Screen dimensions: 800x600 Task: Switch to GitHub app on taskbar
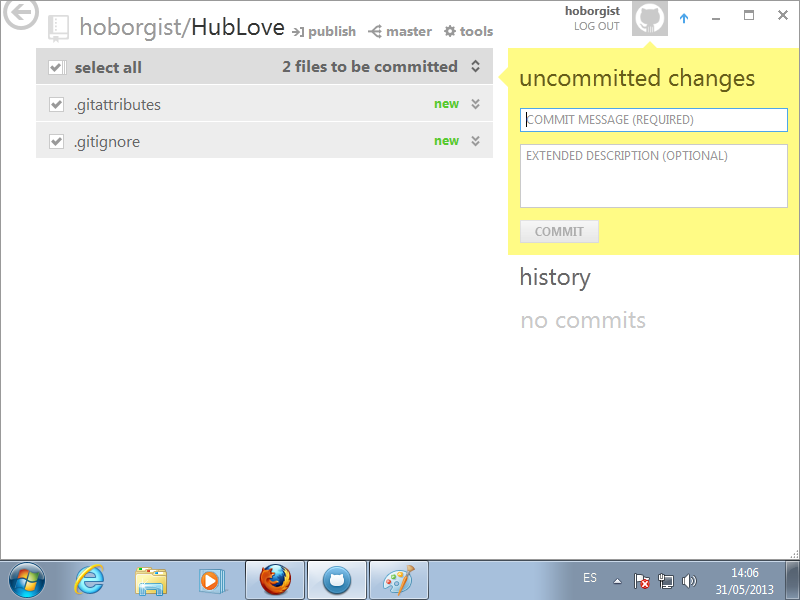tap(337, 580)
